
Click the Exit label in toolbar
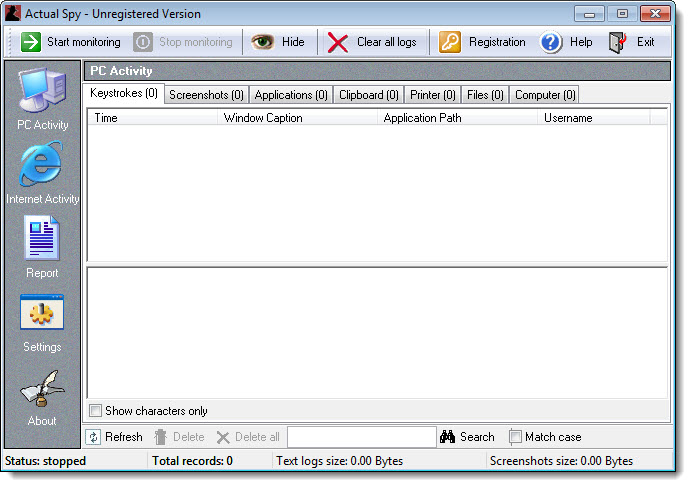646,42
